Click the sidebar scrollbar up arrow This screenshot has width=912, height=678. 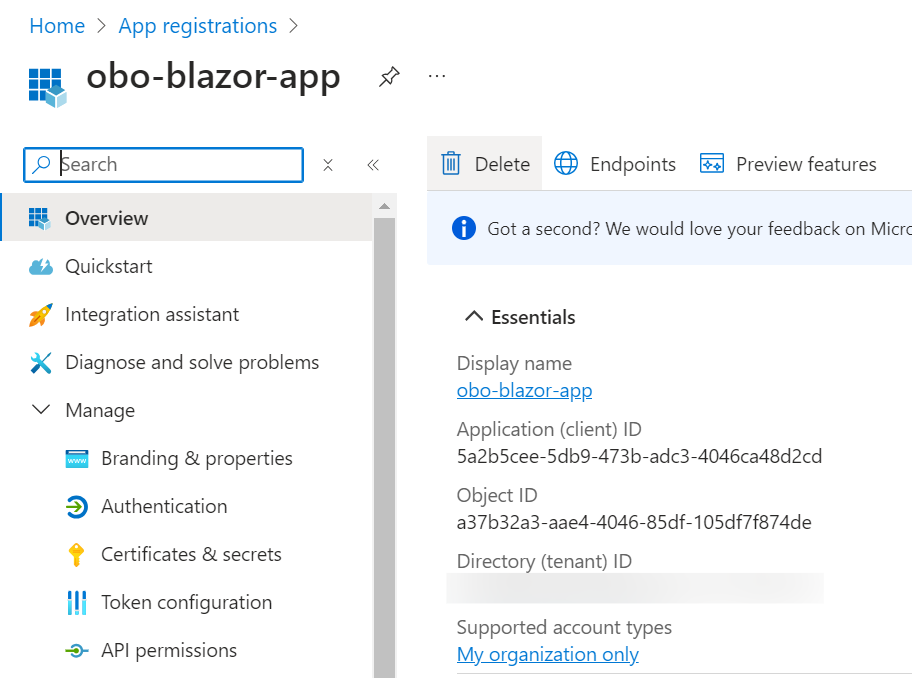click(x=384, y=206)
